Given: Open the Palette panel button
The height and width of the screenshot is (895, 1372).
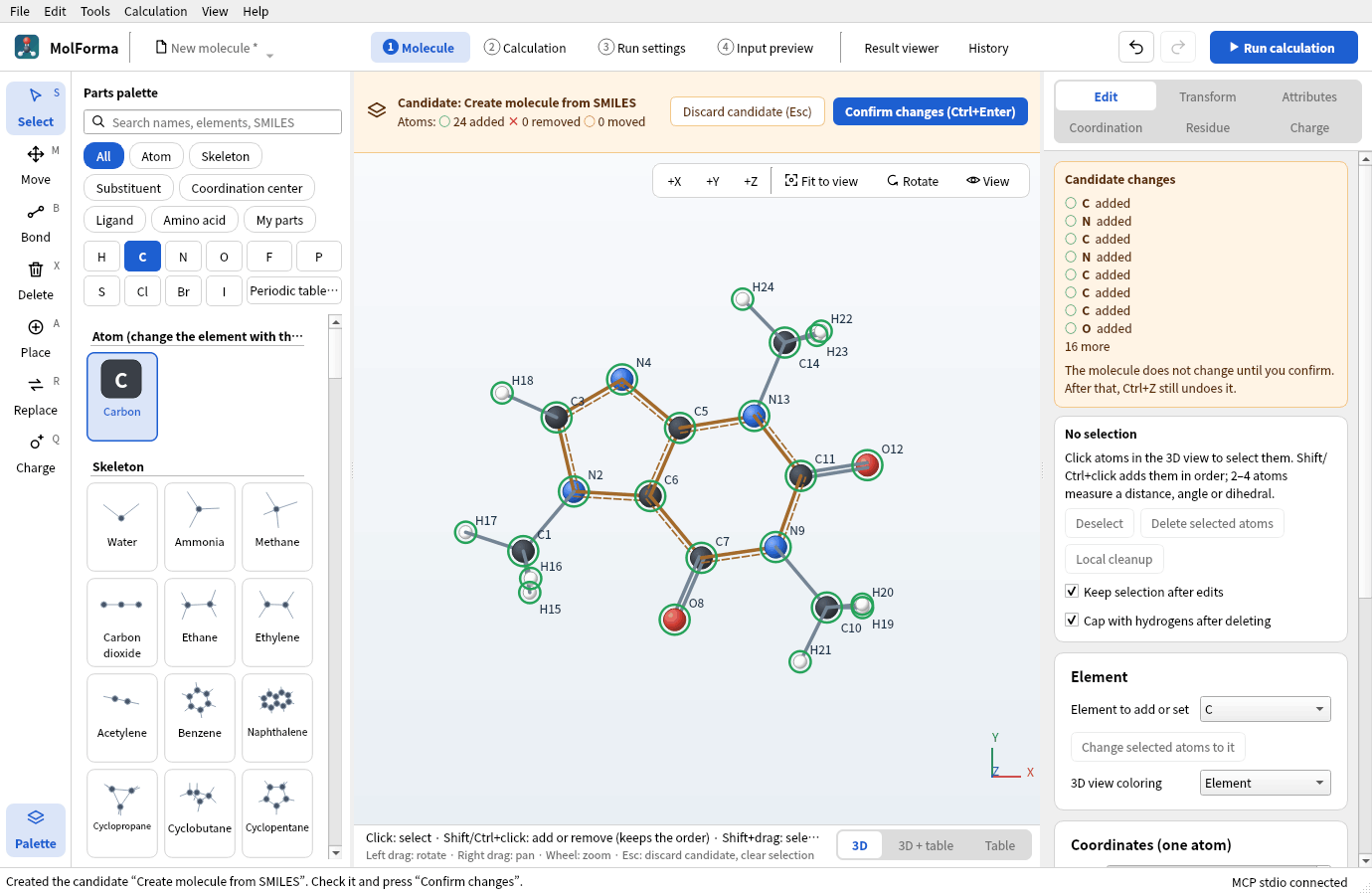Looking at the screenshot, I should [x=36, y=829].
